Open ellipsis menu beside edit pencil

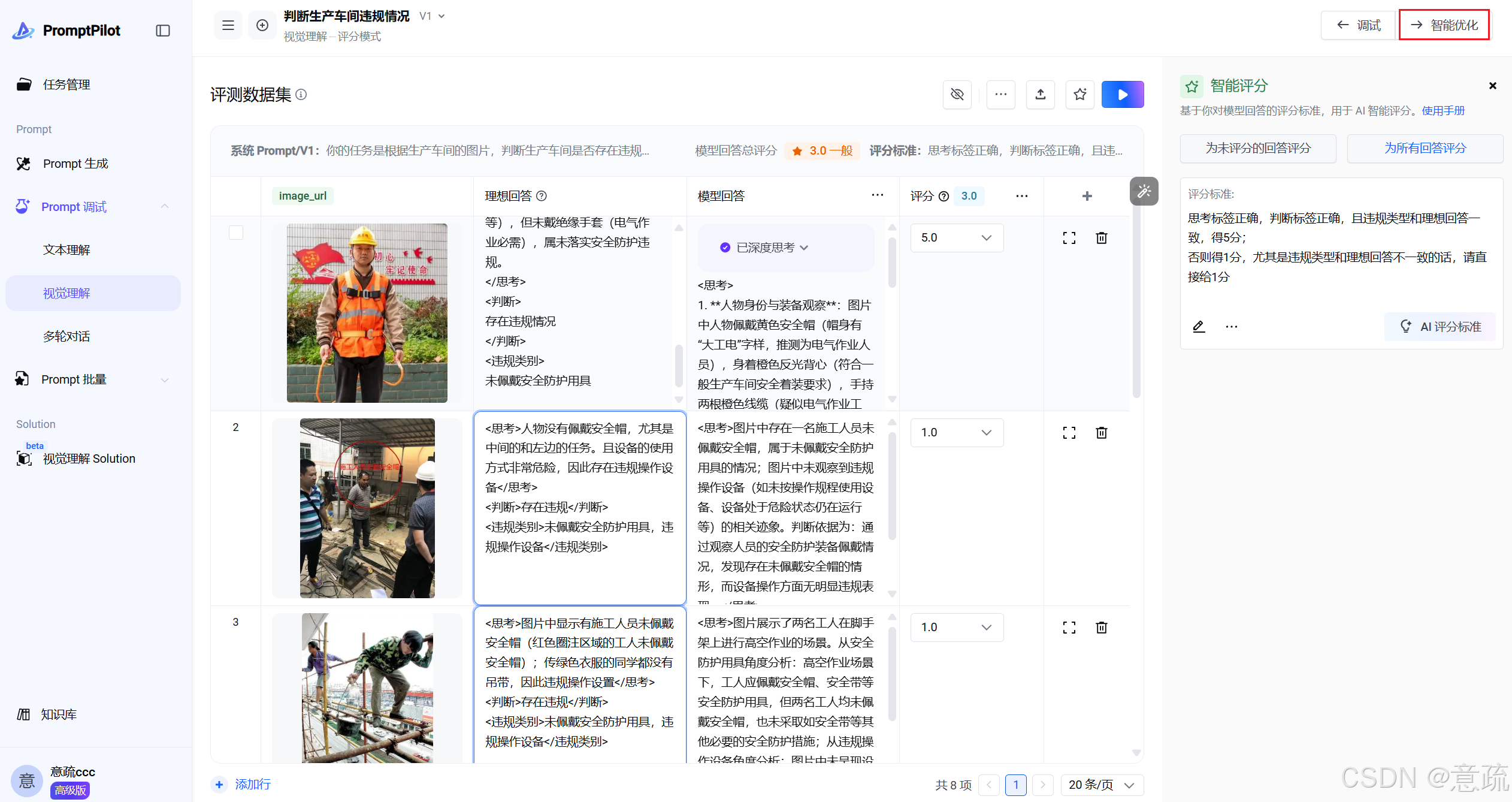[x=1232, y=327]
